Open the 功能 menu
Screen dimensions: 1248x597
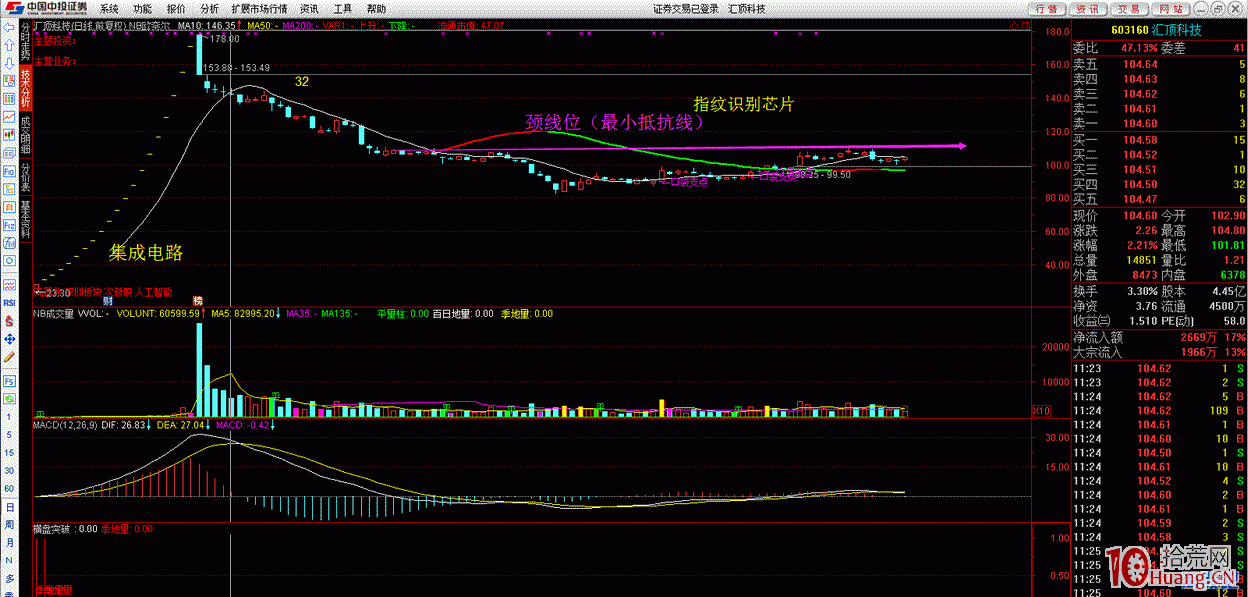click(x=142, y=7)
